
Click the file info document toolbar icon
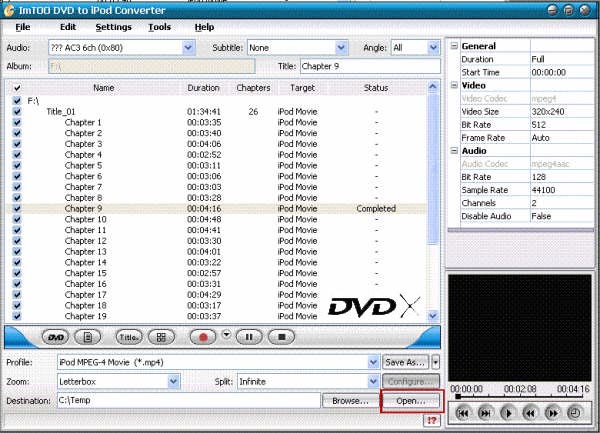[88, 337]
